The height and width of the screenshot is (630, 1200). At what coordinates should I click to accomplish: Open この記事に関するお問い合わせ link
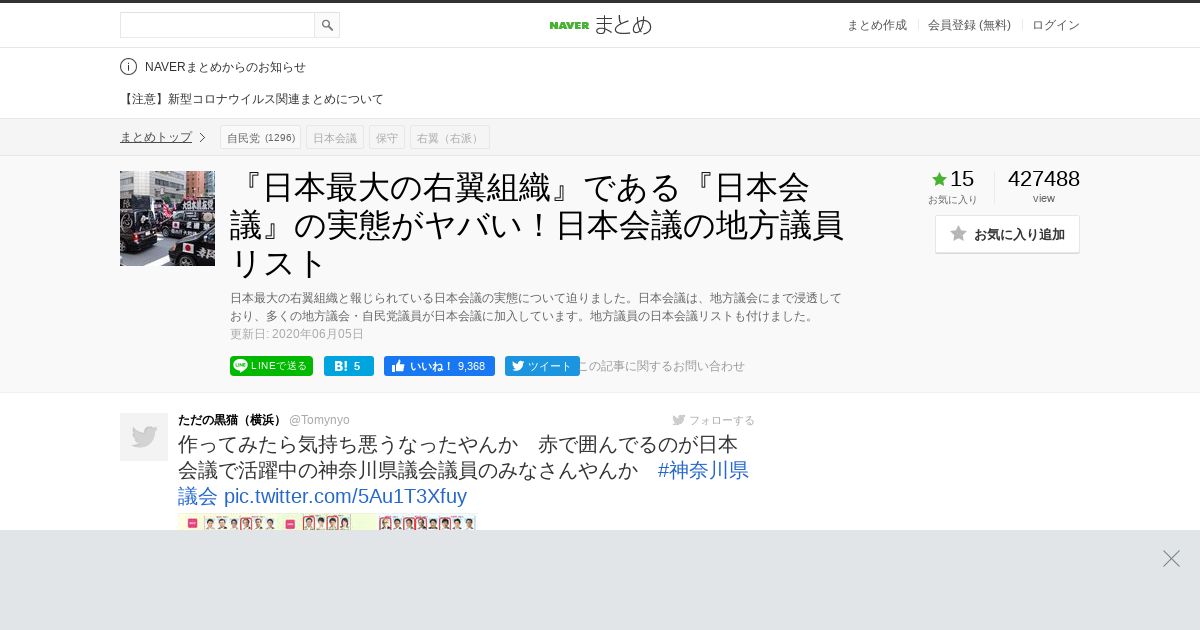tap(661, 366)
